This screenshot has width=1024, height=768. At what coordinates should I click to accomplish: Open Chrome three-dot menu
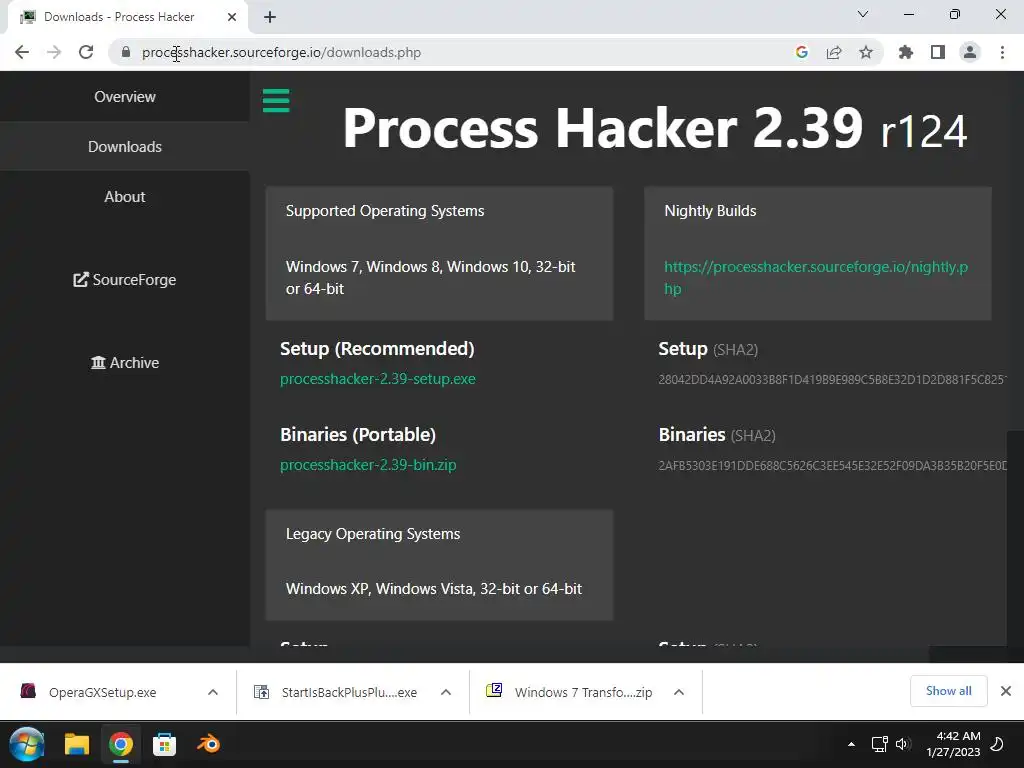(1002, 52)
